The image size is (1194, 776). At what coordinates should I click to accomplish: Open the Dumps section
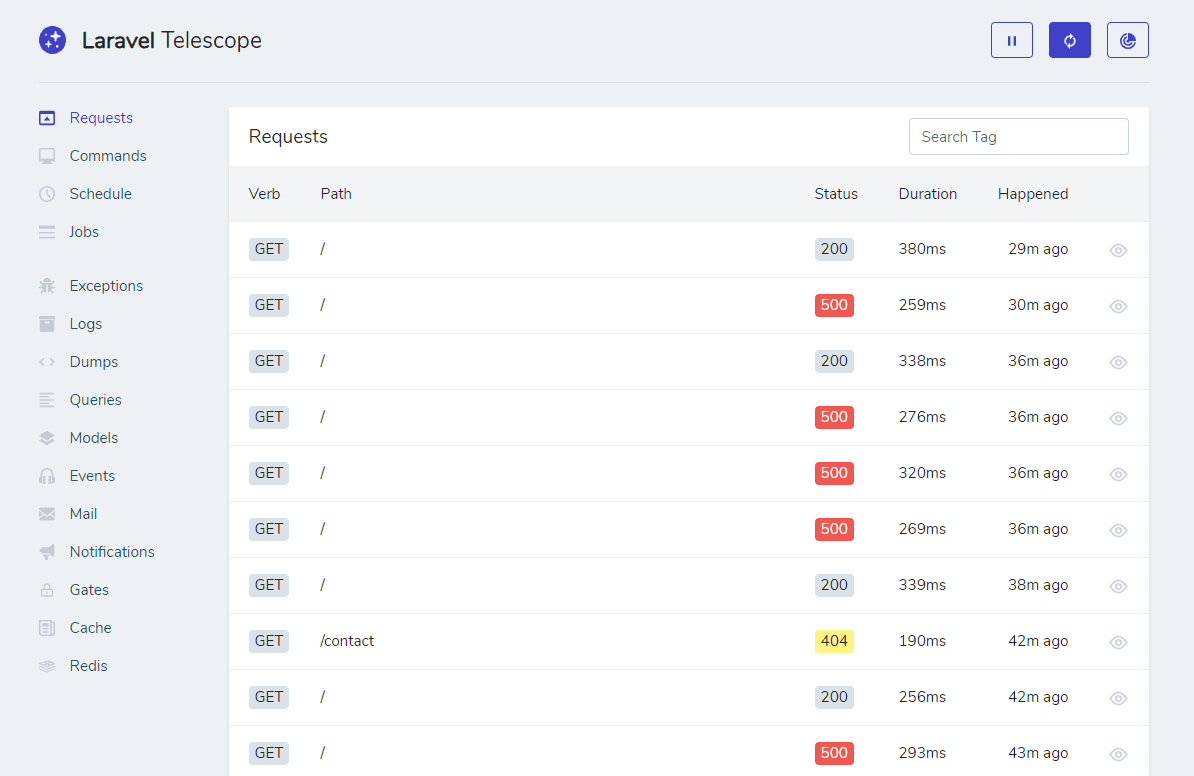[91, 361]
